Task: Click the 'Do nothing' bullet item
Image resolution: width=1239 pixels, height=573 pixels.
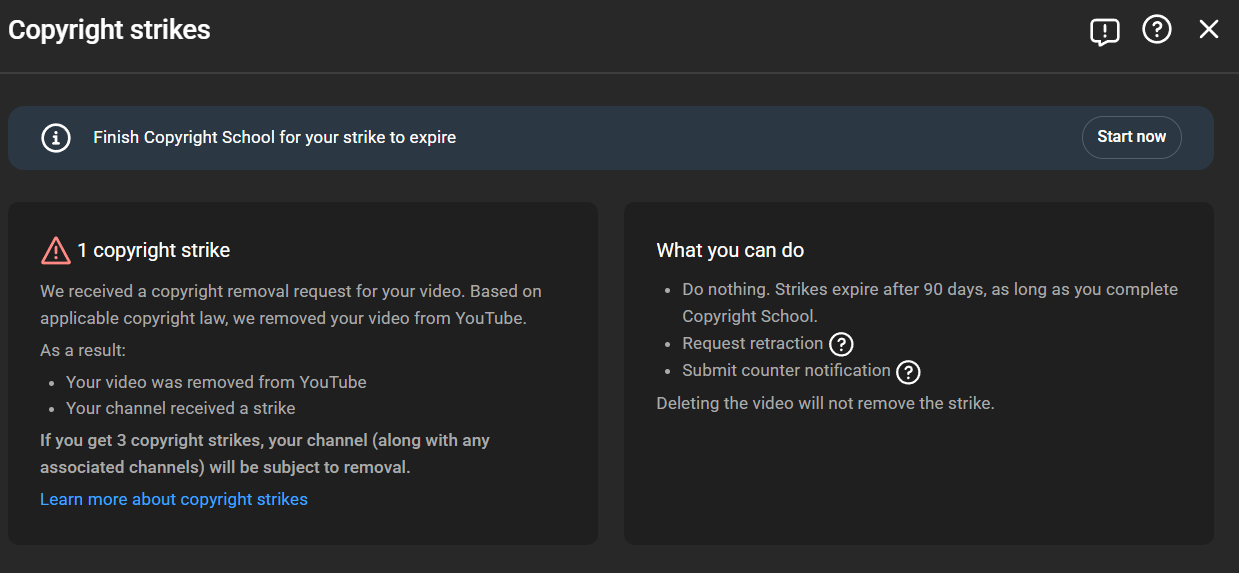Action: [929, 302]
